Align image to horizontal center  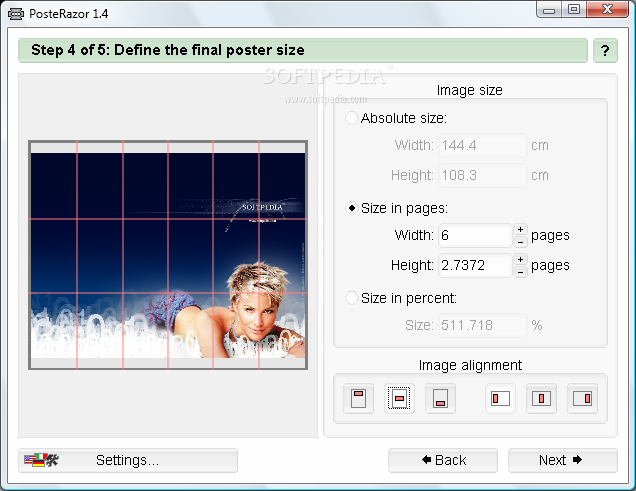coord(541,399)
